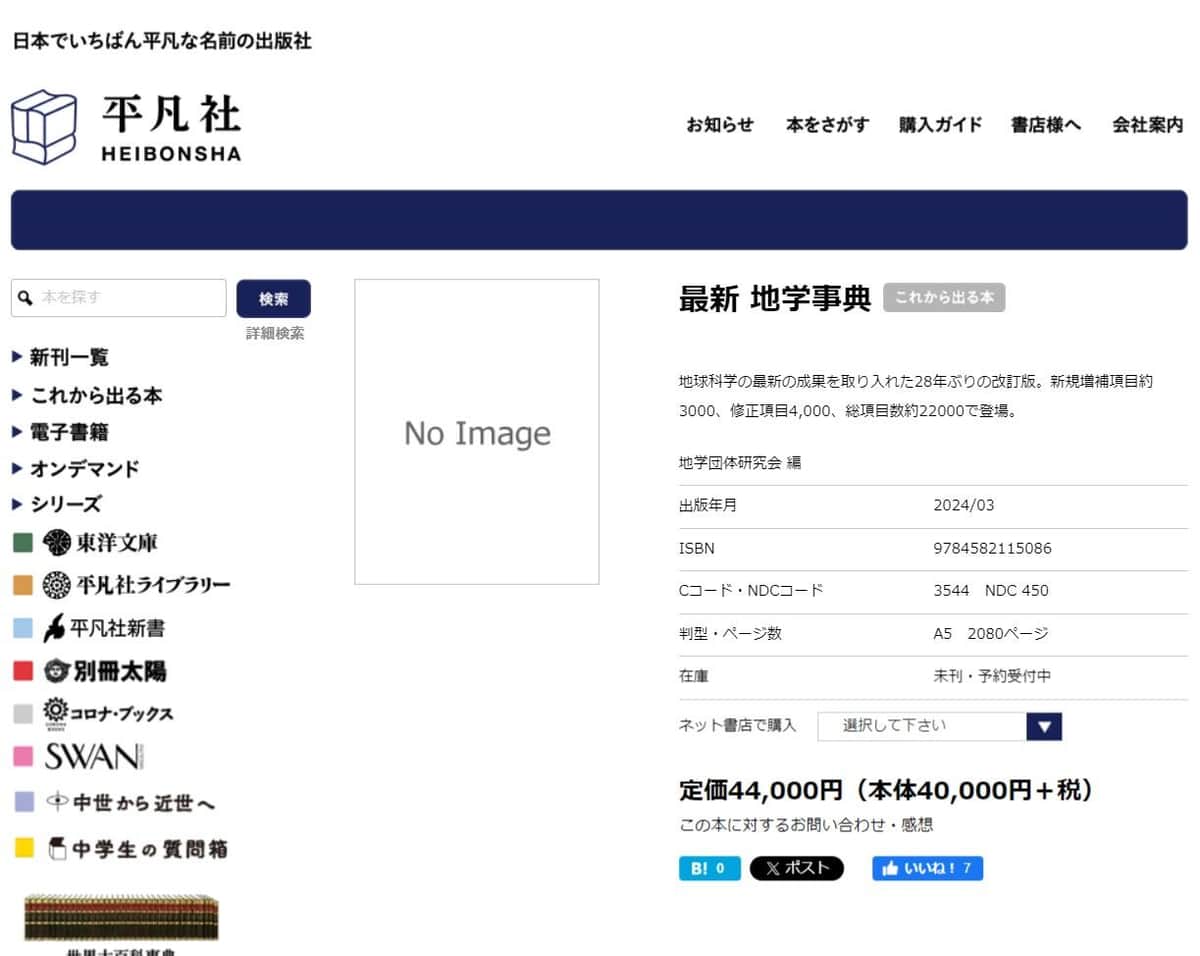
Task: Open the ネット書店で購入 dropdown
Action: click(939, 726)
